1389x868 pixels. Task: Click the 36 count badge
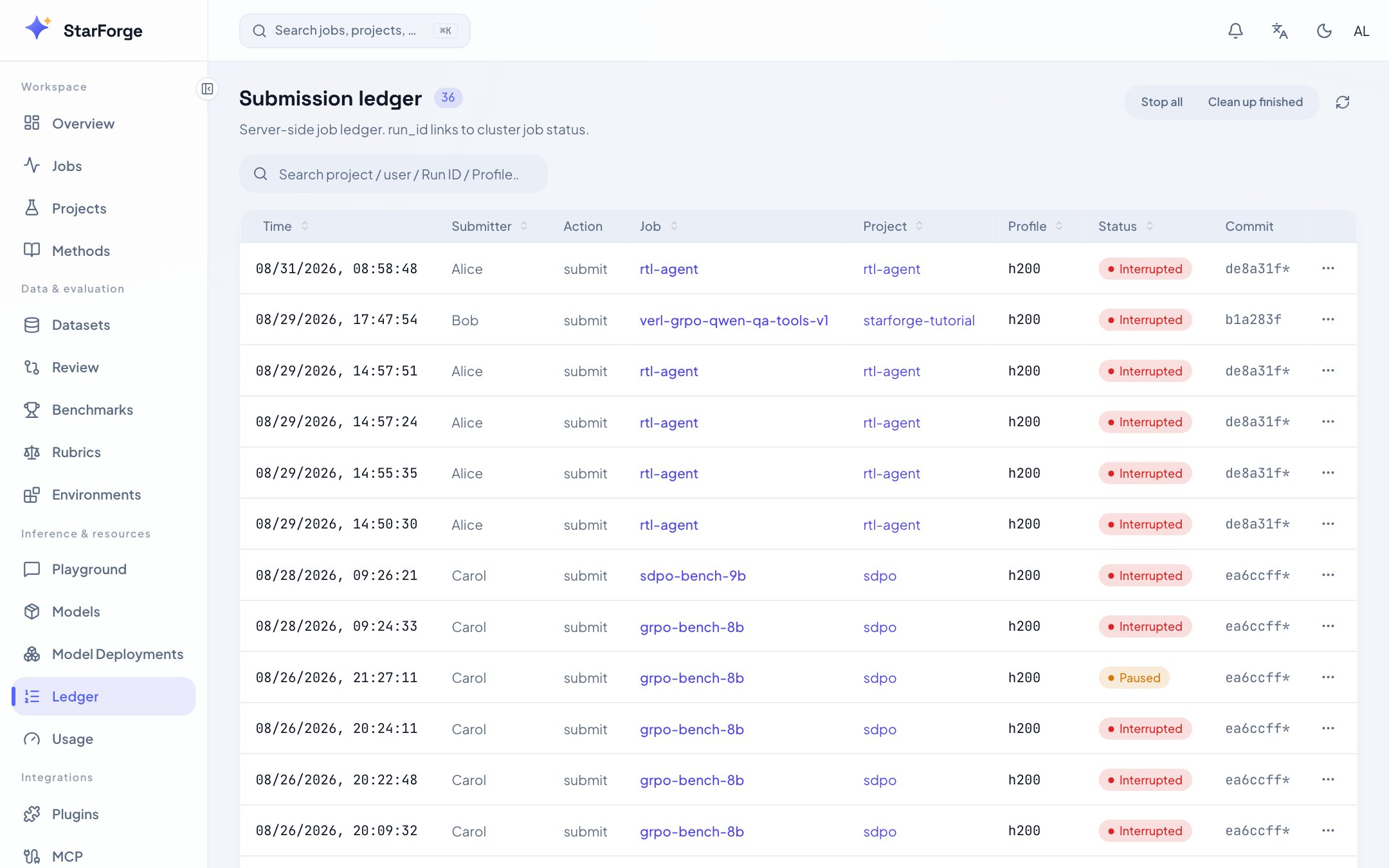[448, 97]
